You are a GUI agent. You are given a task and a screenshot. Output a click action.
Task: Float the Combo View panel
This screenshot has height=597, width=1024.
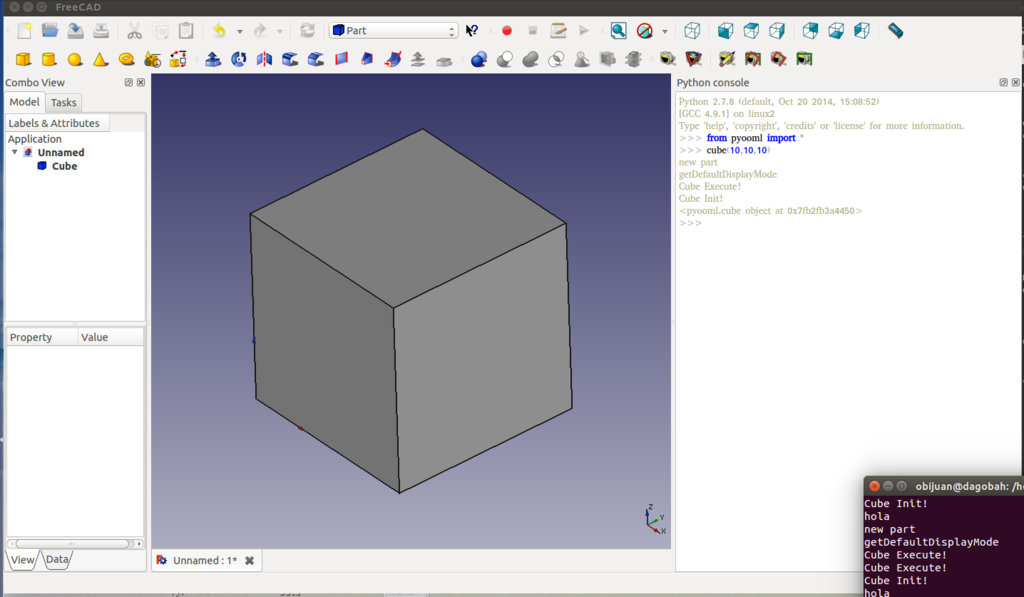129,83
